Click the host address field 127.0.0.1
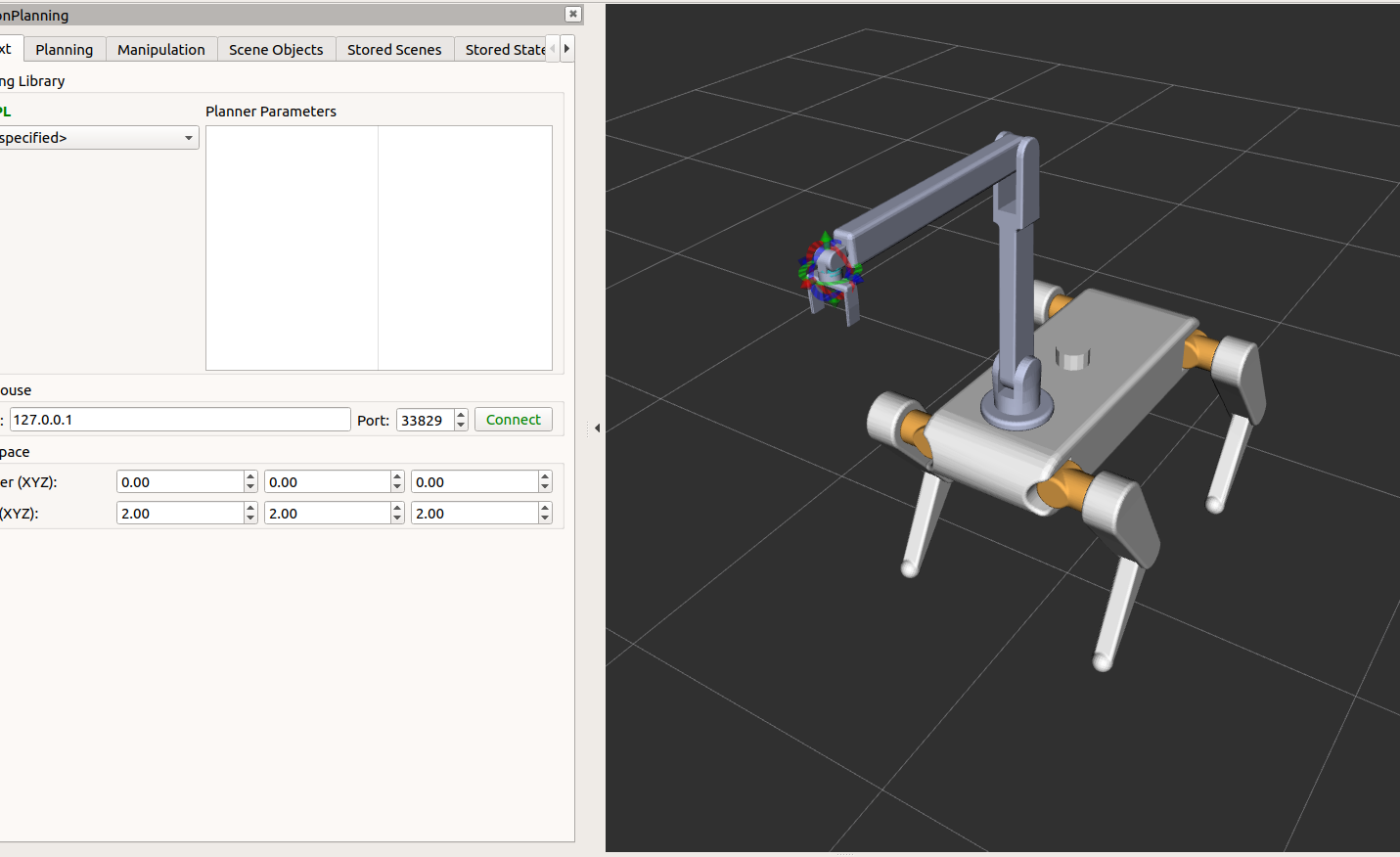 click(179, 420)
